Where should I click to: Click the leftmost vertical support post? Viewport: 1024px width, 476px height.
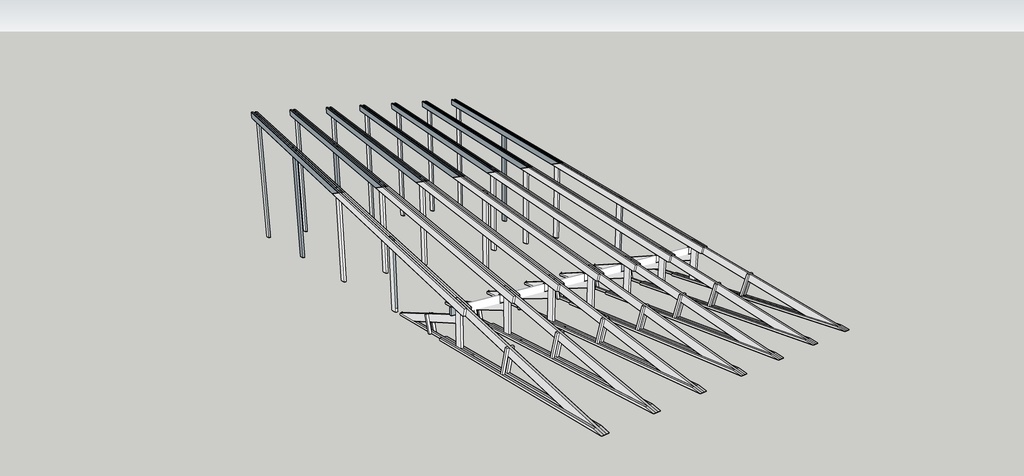pyautogui.click(x=265, y=190)
